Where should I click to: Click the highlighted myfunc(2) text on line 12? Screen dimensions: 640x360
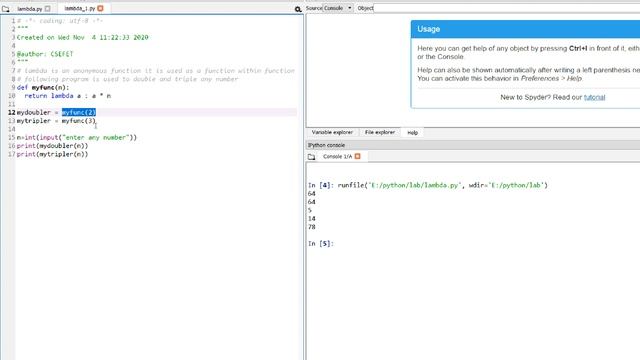click(x=79, y=112)
